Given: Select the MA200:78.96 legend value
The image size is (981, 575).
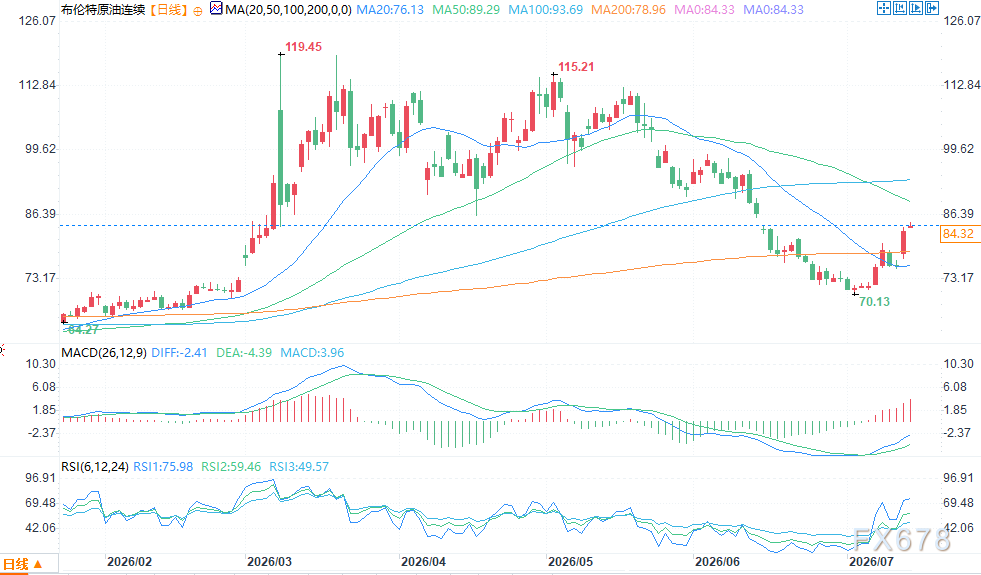Looking at the screenshot, I should [x=628, y=9].
